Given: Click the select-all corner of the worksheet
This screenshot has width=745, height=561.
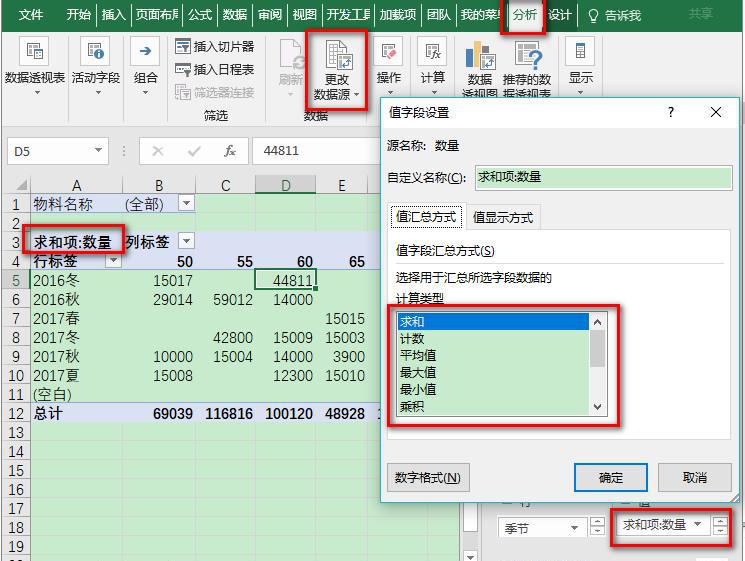Looking at the screenshot, I should 19,185.
